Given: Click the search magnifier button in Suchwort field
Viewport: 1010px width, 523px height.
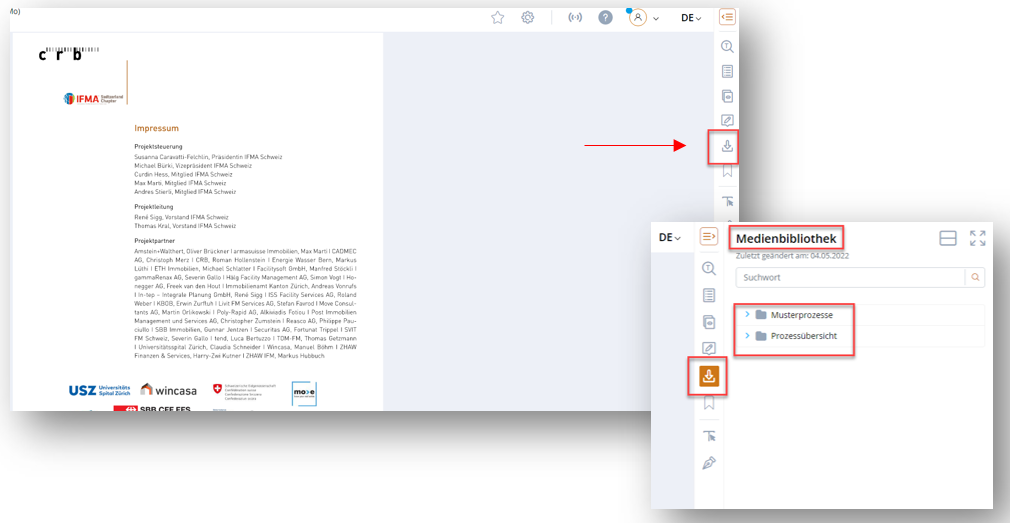Looking at the screenshot, I should tap(975, 278).
